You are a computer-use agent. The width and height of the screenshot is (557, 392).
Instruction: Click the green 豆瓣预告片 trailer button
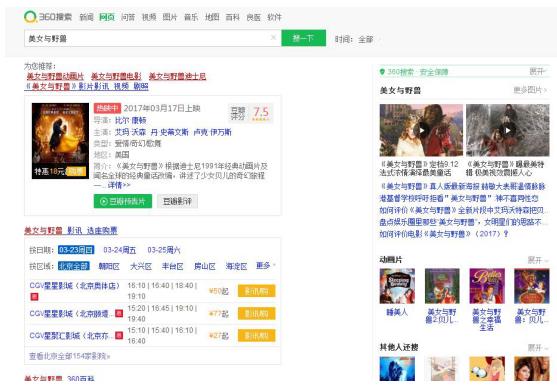pyautogui.click(x=123, y=201)
